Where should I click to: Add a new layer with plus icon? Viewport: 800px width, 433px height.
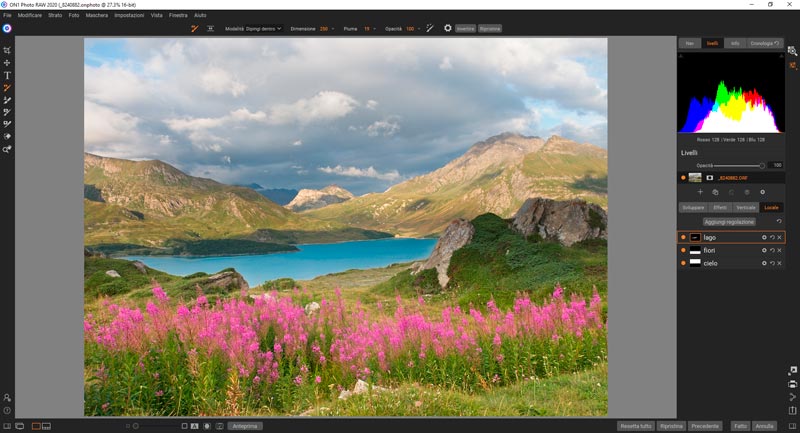pos(700,192)
